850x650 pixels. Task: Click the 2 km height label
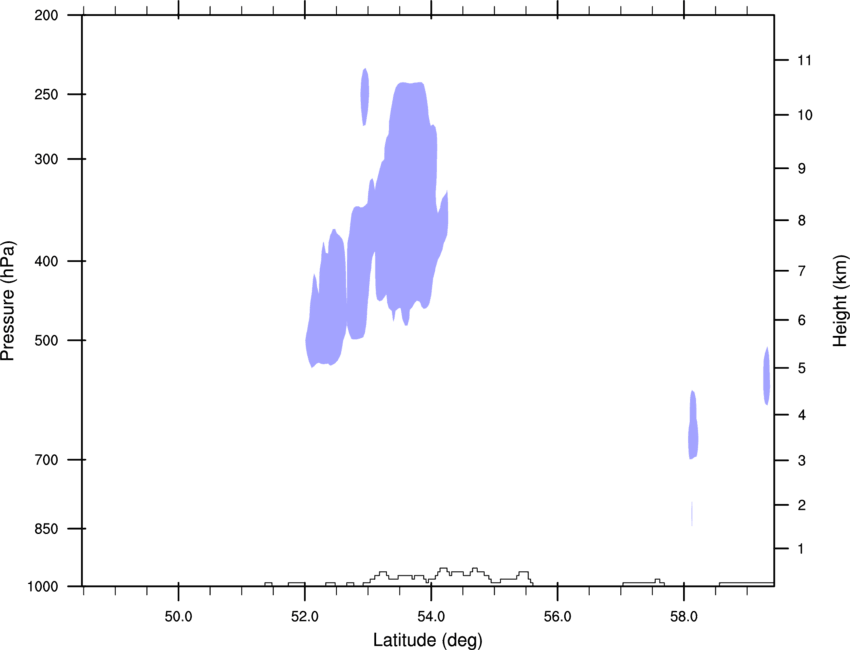coord(802,505)
